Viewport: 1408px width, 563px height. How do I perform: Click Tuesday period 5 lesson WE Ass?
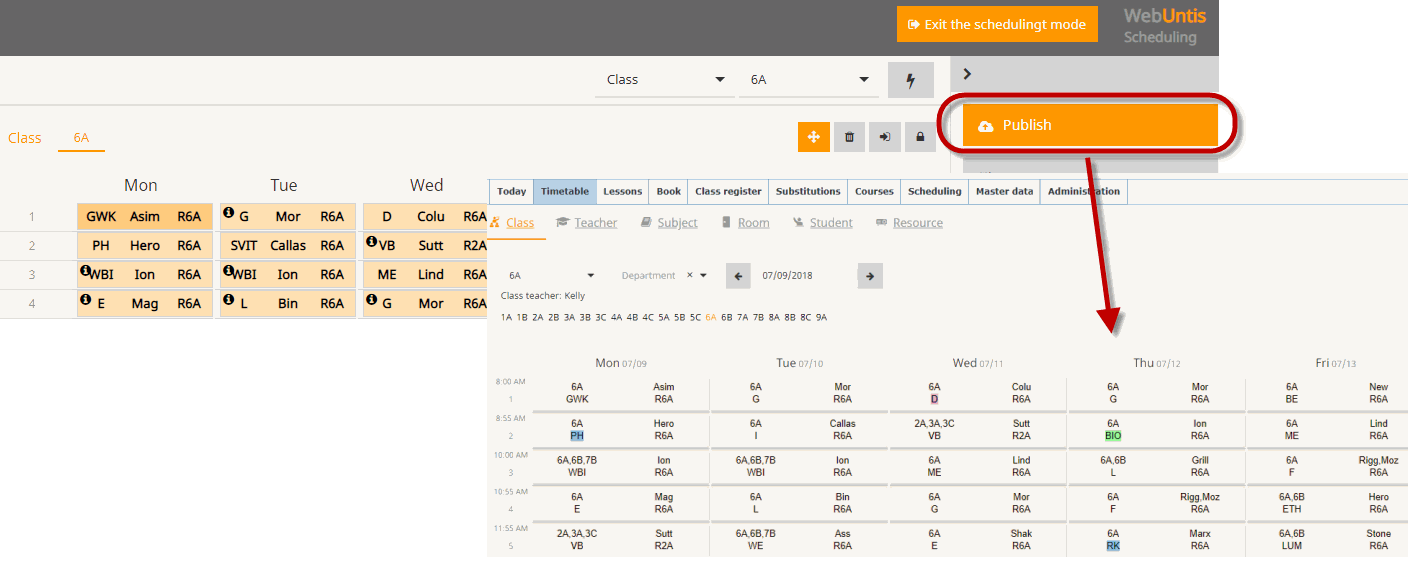[x=799, y=540]
